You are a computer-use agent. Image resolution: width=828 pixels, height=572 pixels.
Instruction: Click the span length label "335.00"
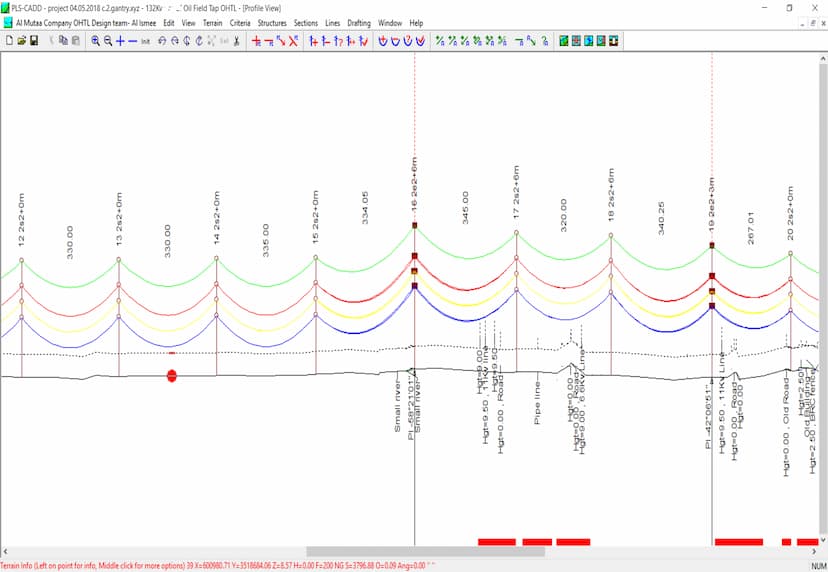(266, 240)
